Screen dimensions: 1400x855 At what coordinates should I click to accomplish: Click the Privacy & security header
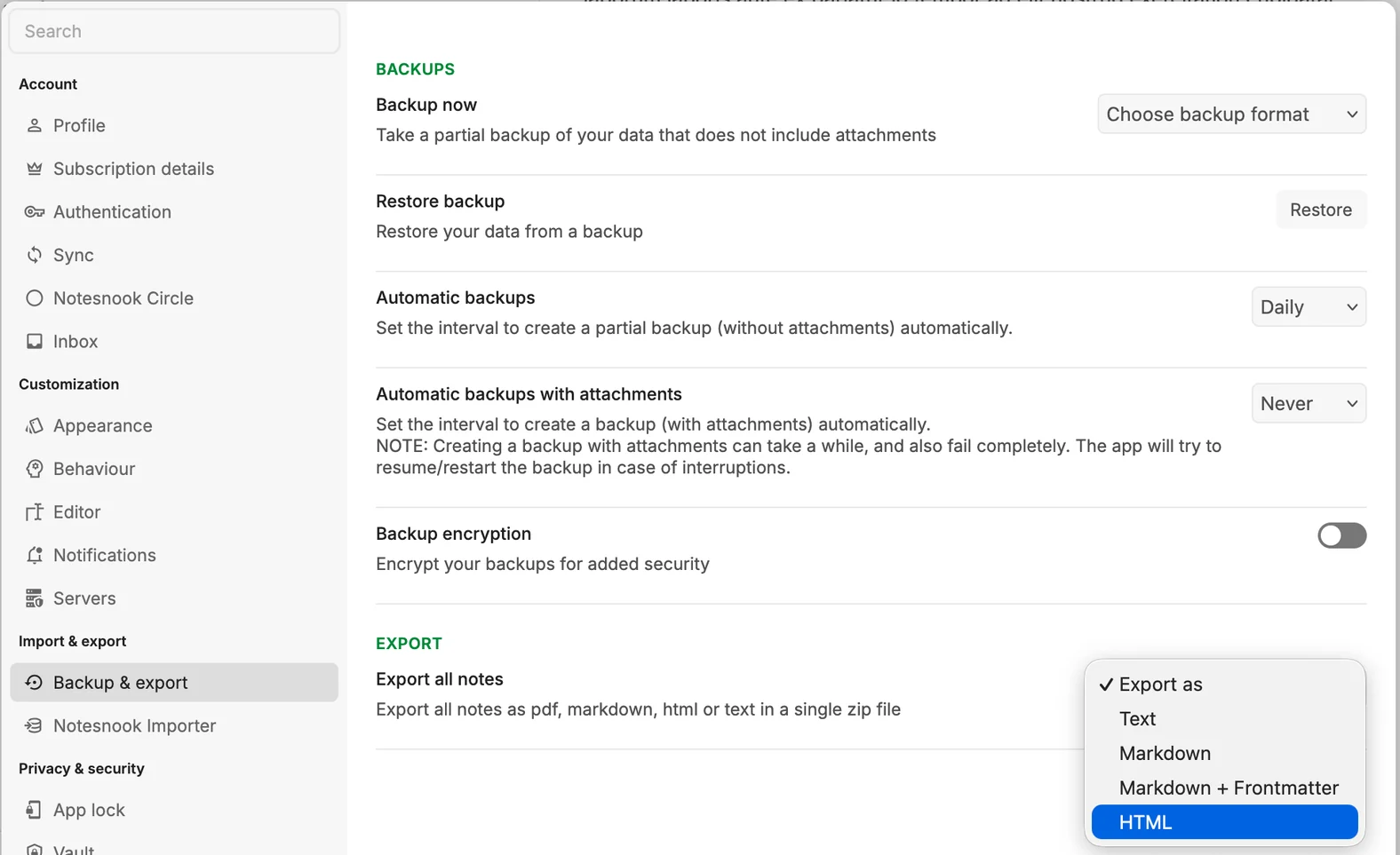pyautogui.click(x=82, y=769)
